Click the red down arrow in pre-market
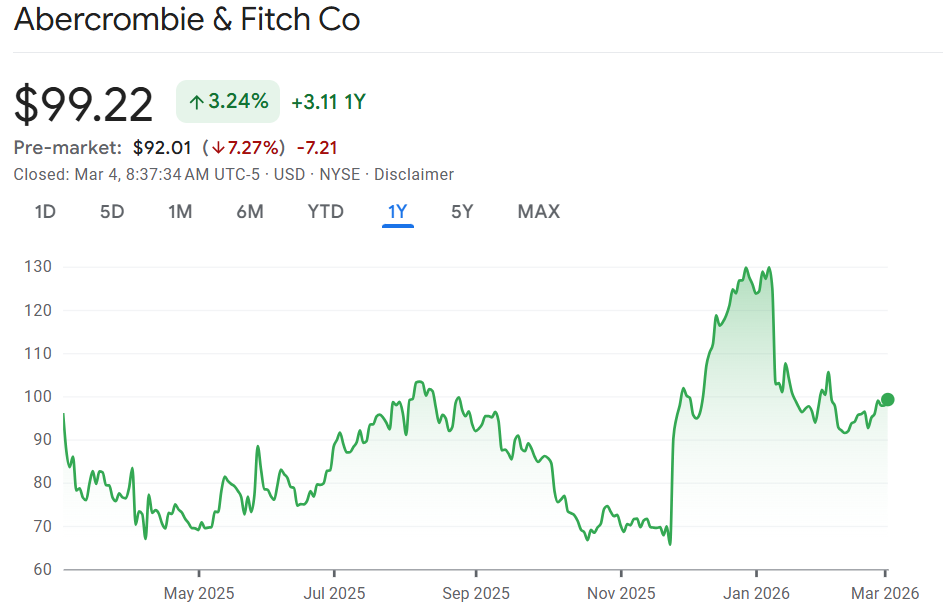The height and width of the screenshot is (616, 943). pos(217,148)
